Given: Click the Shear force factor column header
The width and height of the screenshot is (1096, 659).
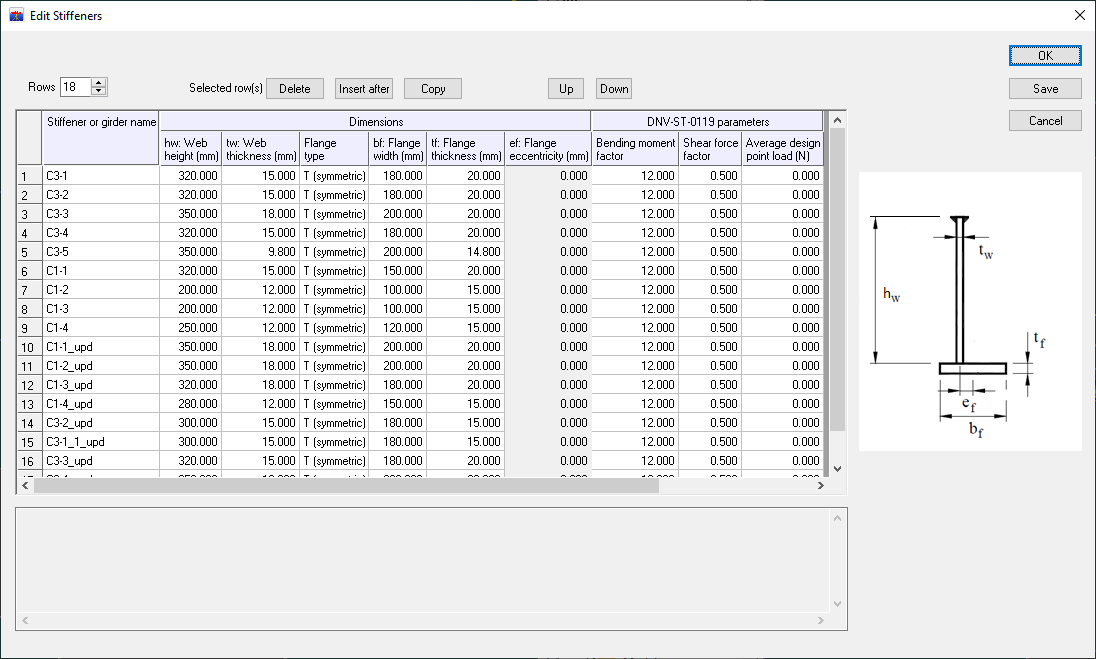Looking at the screenshot, I should click(x=710, y=149).
